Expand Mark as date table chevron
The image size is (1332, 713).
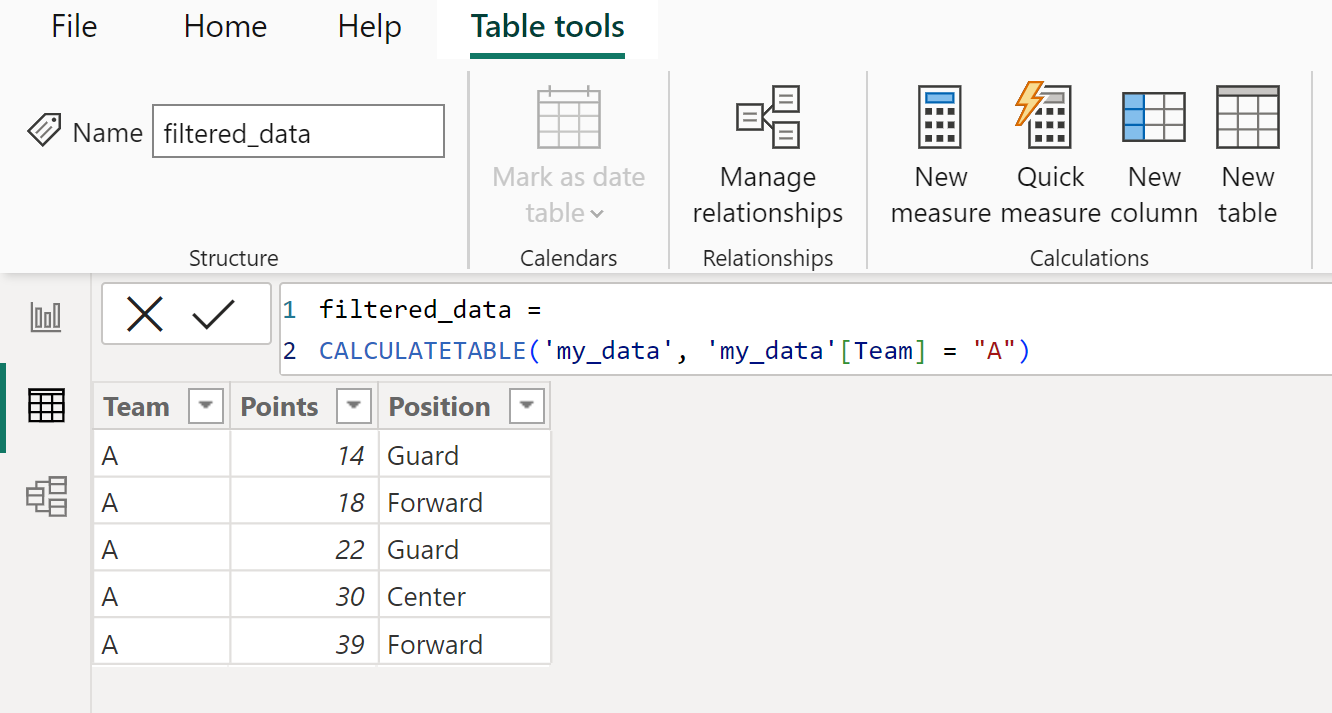click(x=597, y=214)
